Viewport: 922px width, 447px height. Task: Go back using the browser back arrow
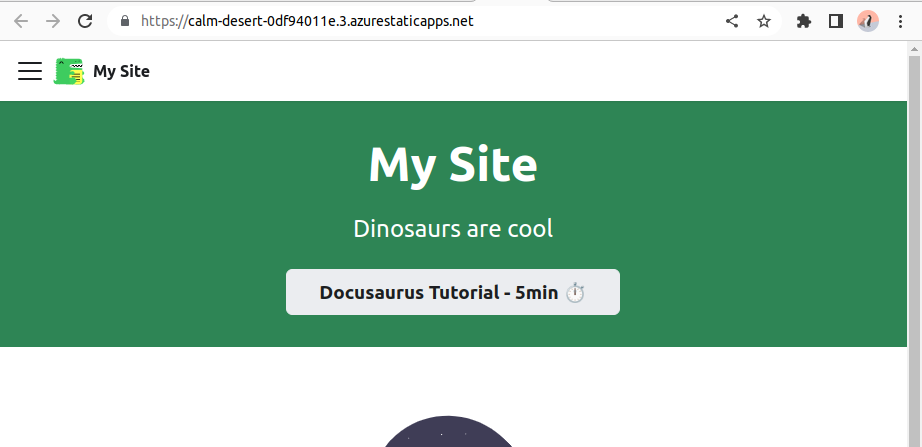pyautogui.click(x=21, y=22)
